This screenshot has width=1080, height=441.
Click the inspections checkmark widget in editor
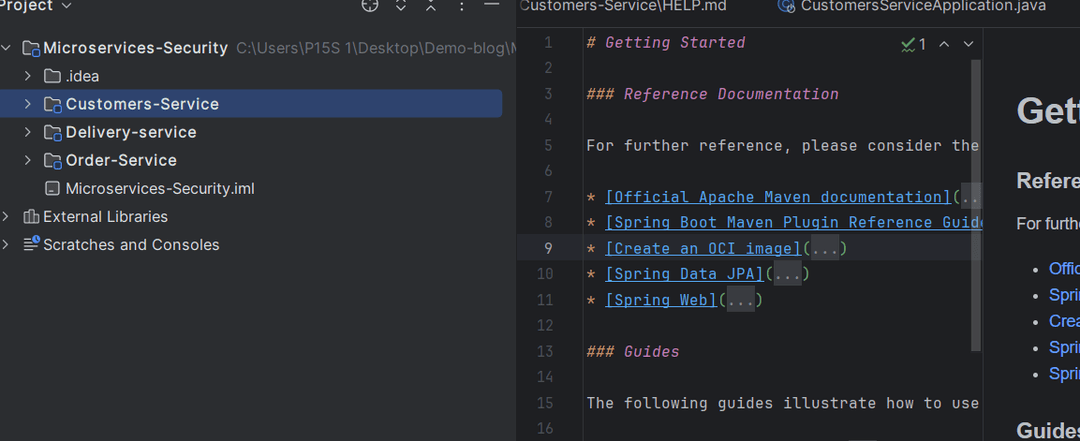(x=913, y=44)
